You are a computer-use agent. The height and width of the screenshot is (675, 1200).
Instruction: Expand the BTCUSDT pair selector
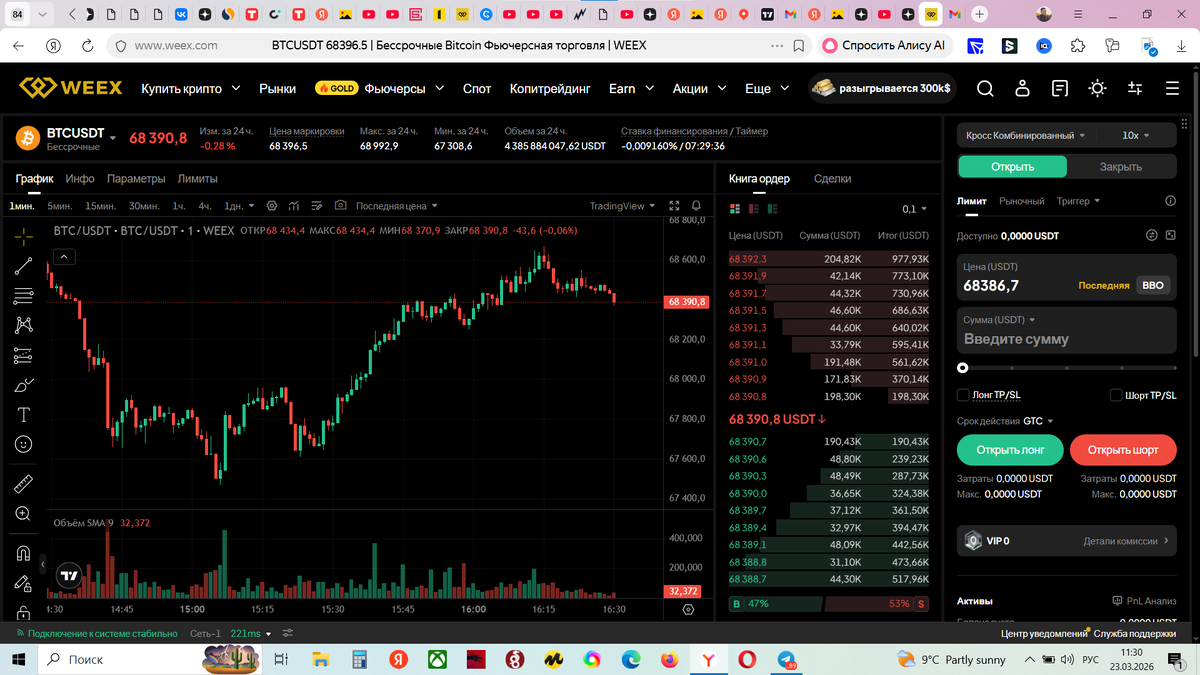coord(113,137)
